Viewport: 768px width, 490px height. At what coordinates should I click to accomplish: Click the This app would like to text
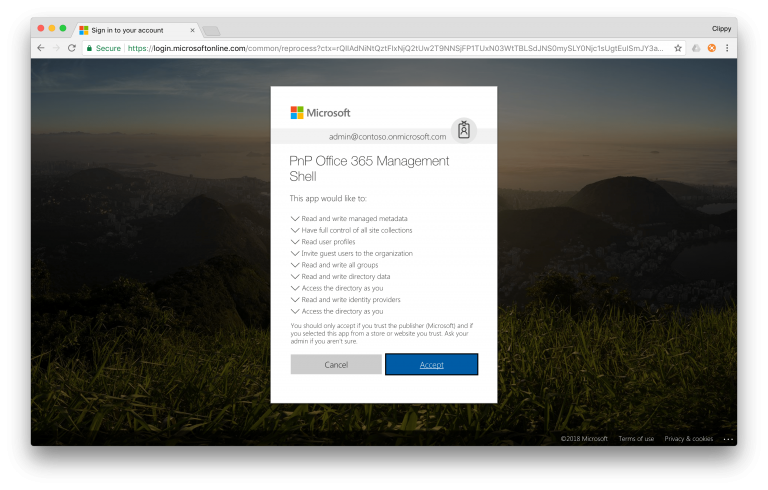coord(328,198)
